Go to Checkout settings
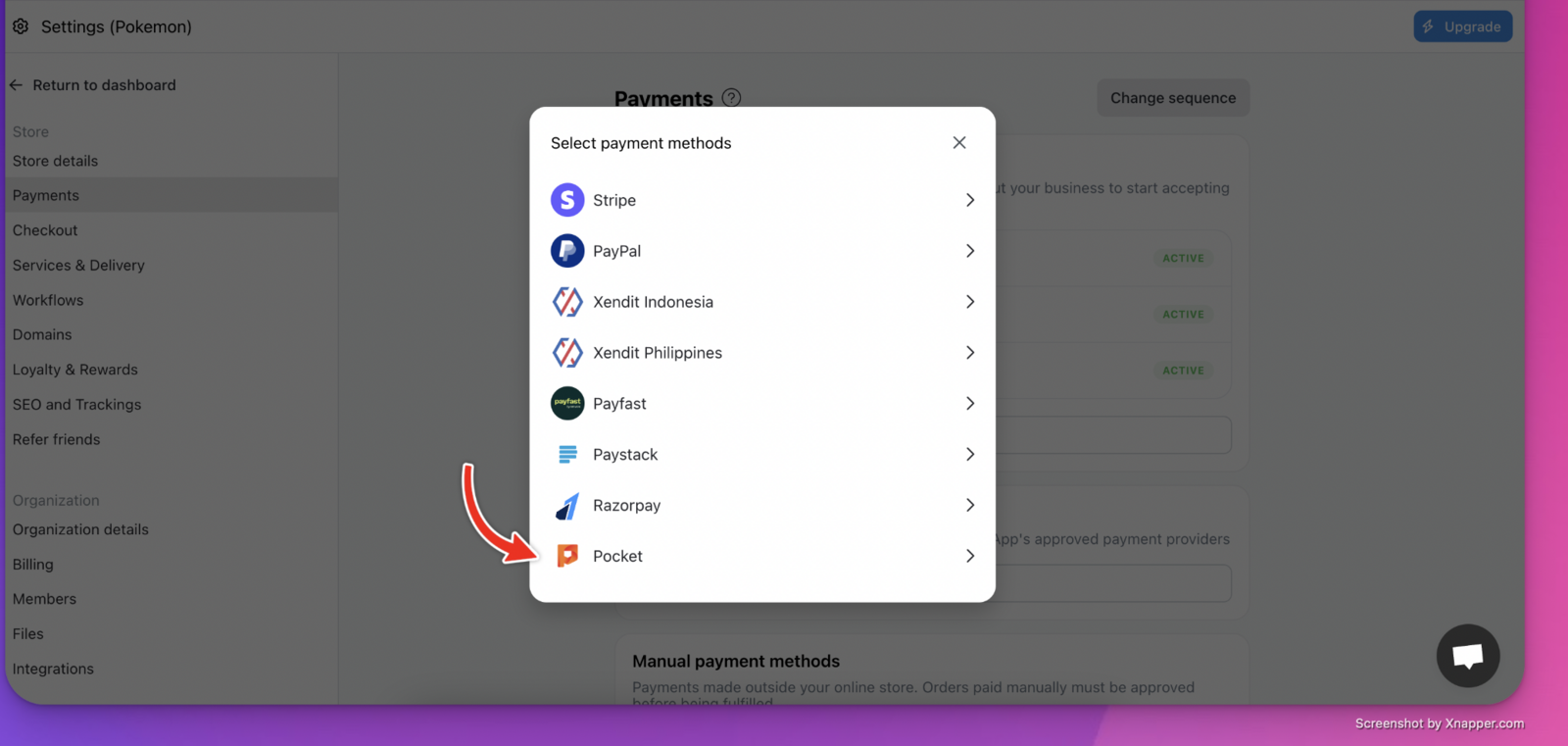 click(45, 230)
